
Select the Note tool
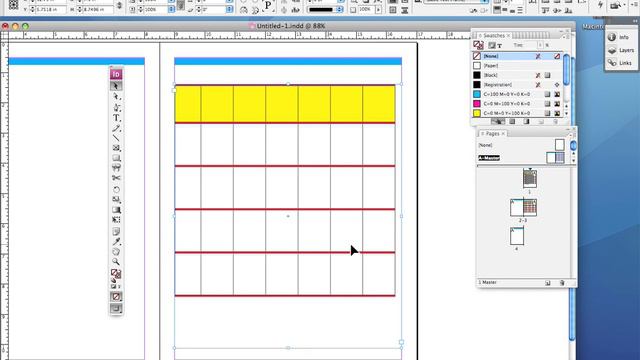click(x=116, y=231)
